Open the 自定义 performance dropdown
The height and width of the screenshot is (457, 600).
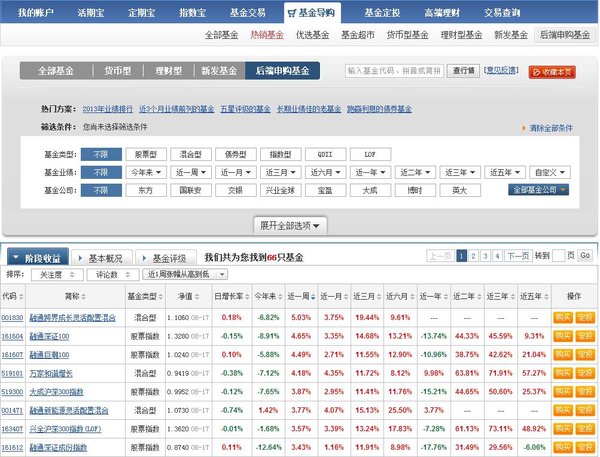[x=550, y=172]
